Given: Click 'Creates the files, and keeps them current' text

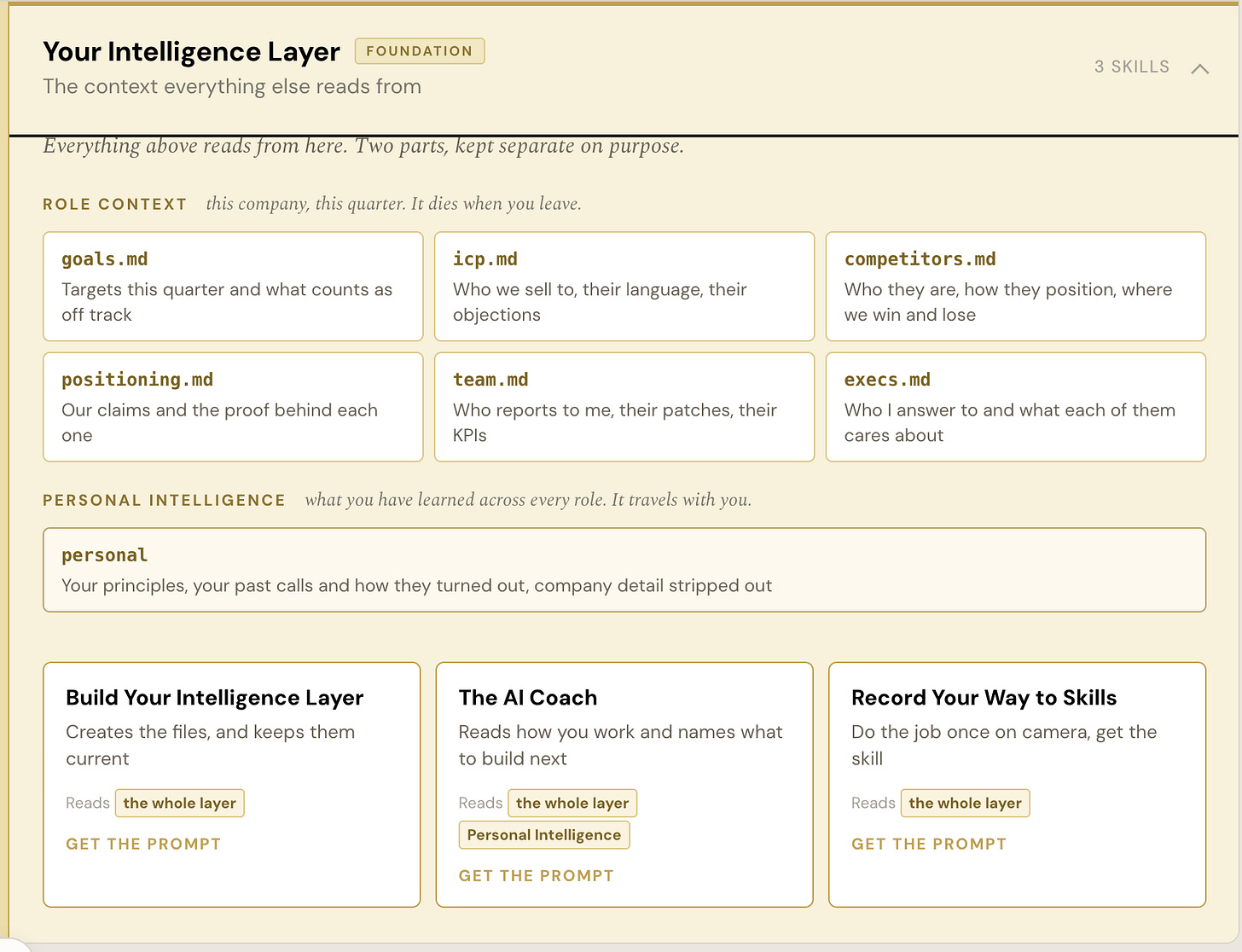Looking at the screenshot, I should pos(211,745).
